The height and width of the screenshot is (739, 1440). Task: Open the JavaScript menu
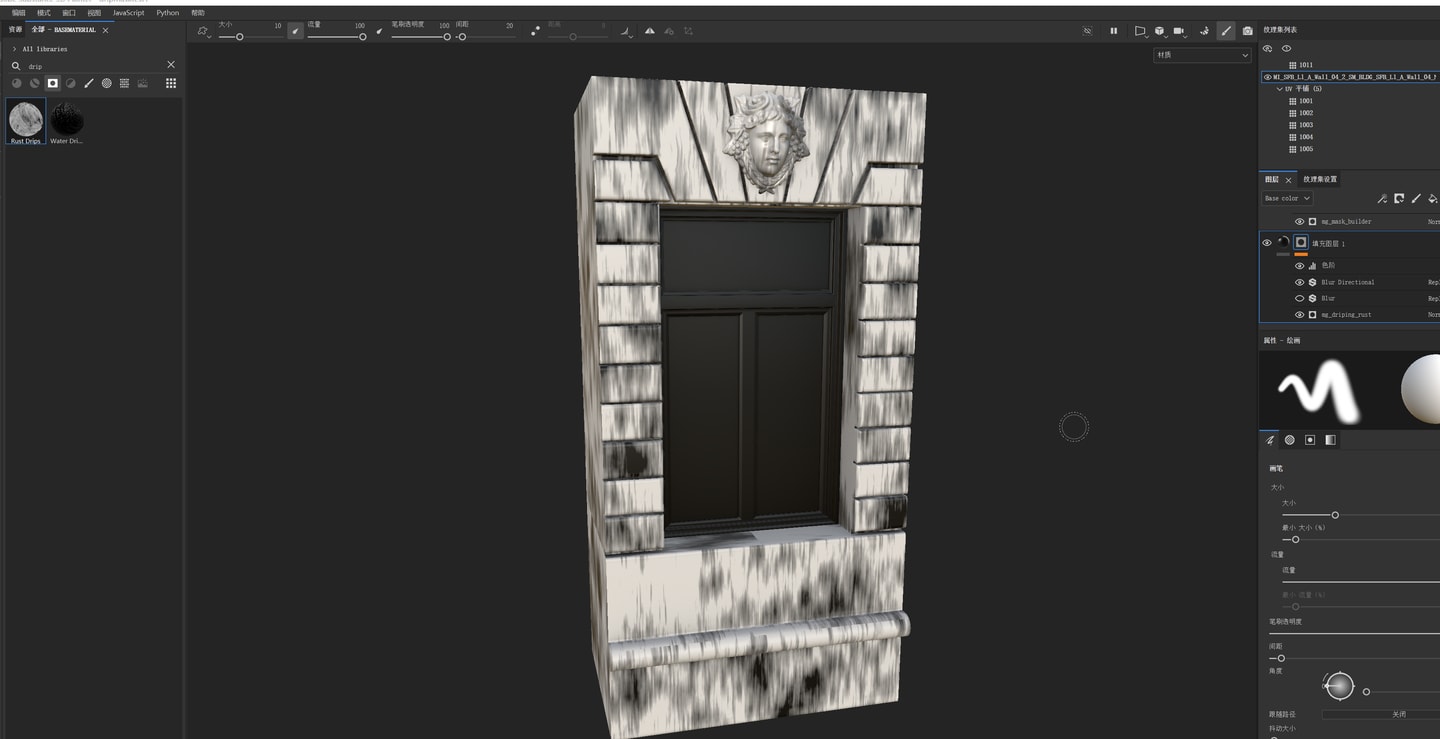point(128,13)
